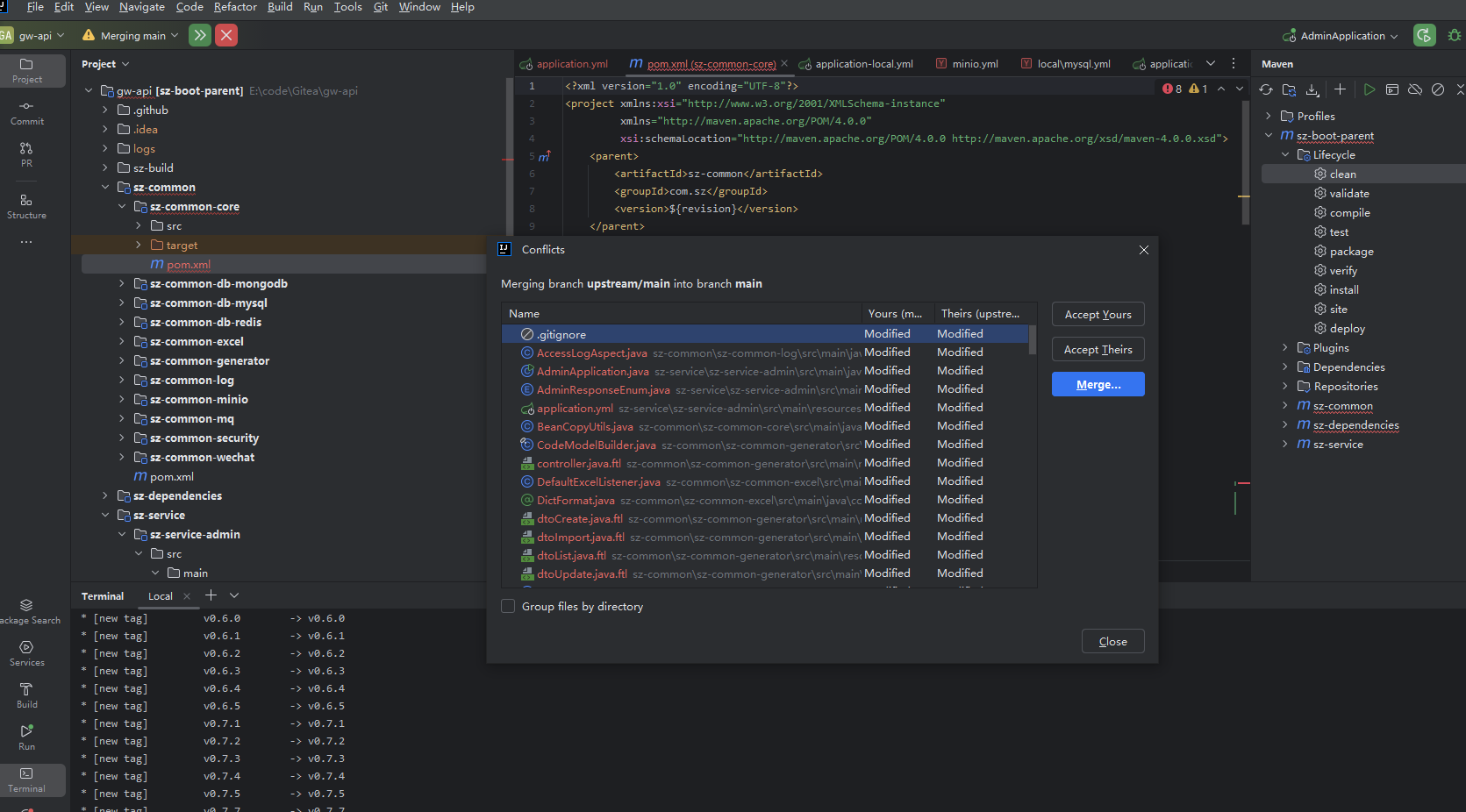Close the Local terminal tab
1466x812 pixels.
point(187,596)
